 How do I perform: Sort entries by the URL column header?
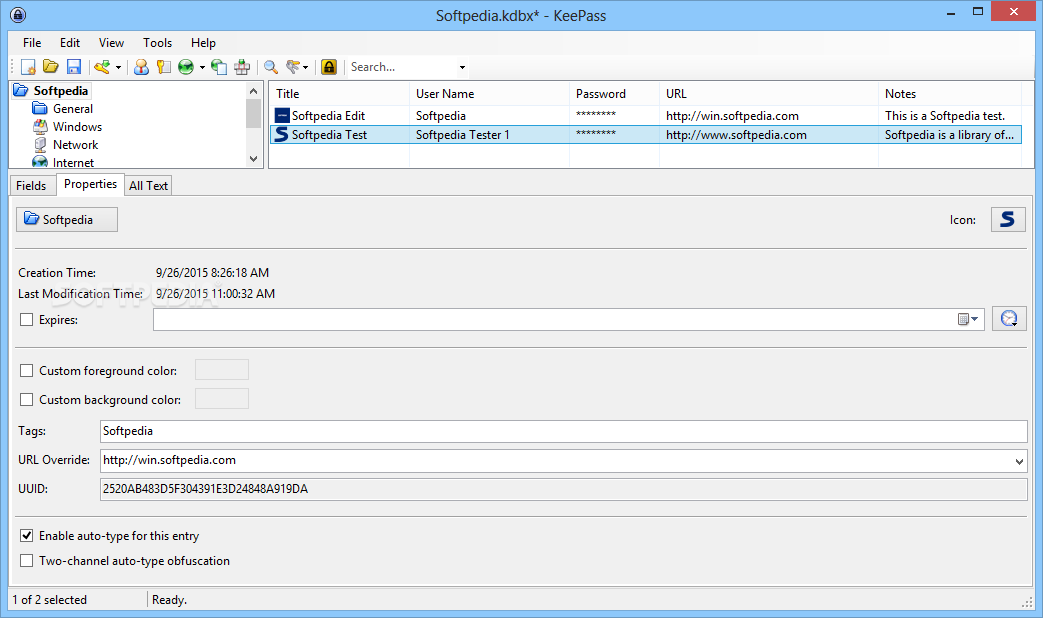tap(768, 94)
